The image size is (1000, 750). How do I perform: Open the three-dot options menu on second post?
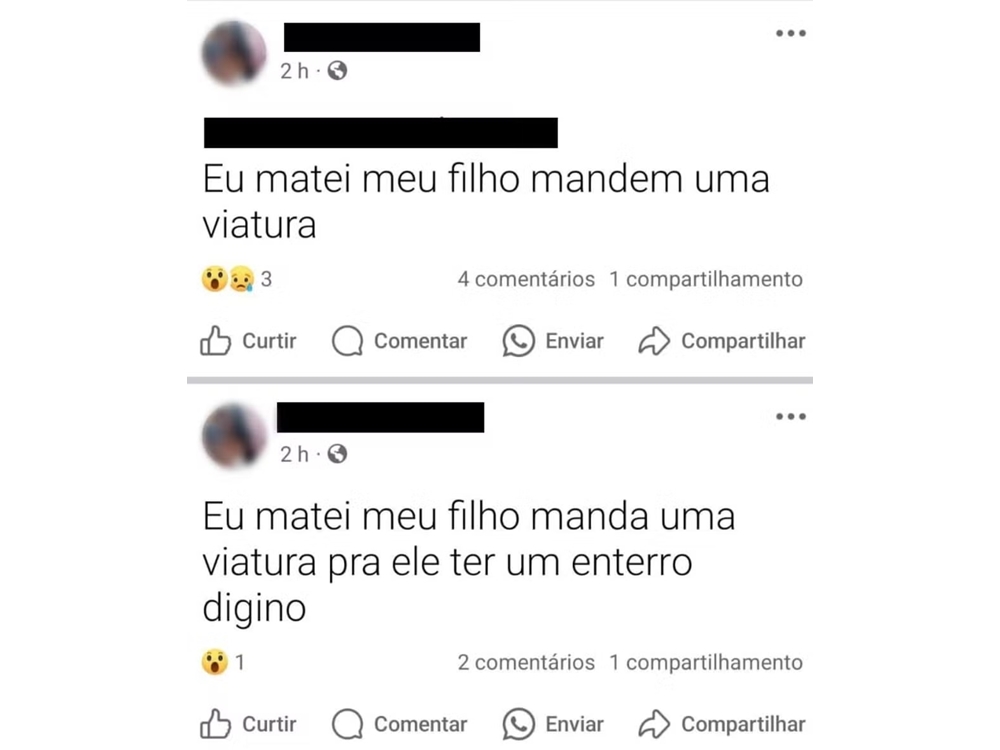tap(791, 416)
